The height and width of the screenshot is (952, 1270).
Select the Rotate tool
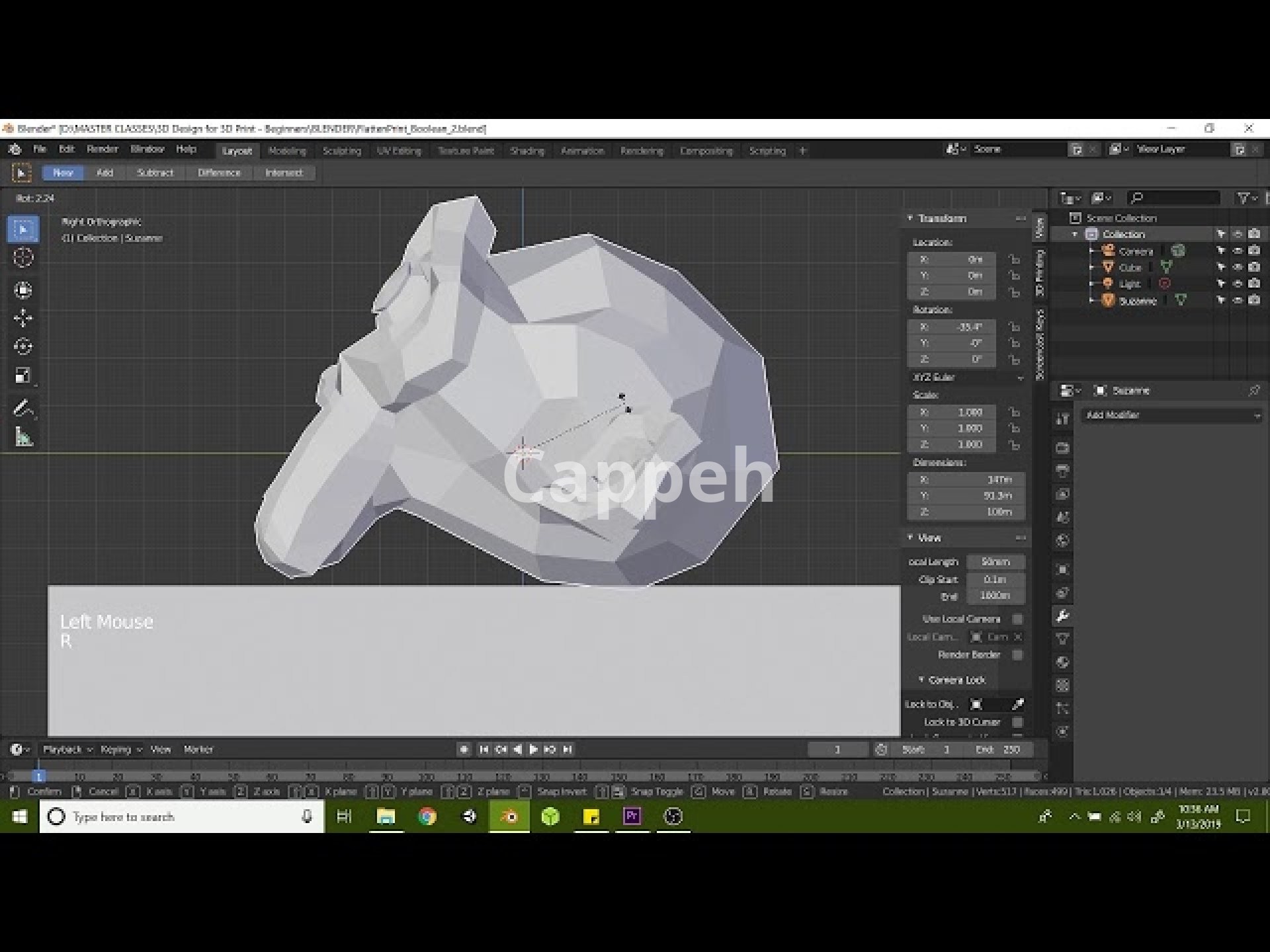pyautogui.click(x=23, y=346)
